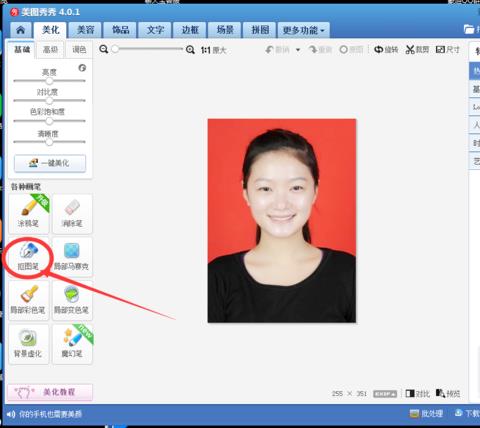Open the 尺寸 resize tool
Viewport: 480px width, 428px height.
448,50
